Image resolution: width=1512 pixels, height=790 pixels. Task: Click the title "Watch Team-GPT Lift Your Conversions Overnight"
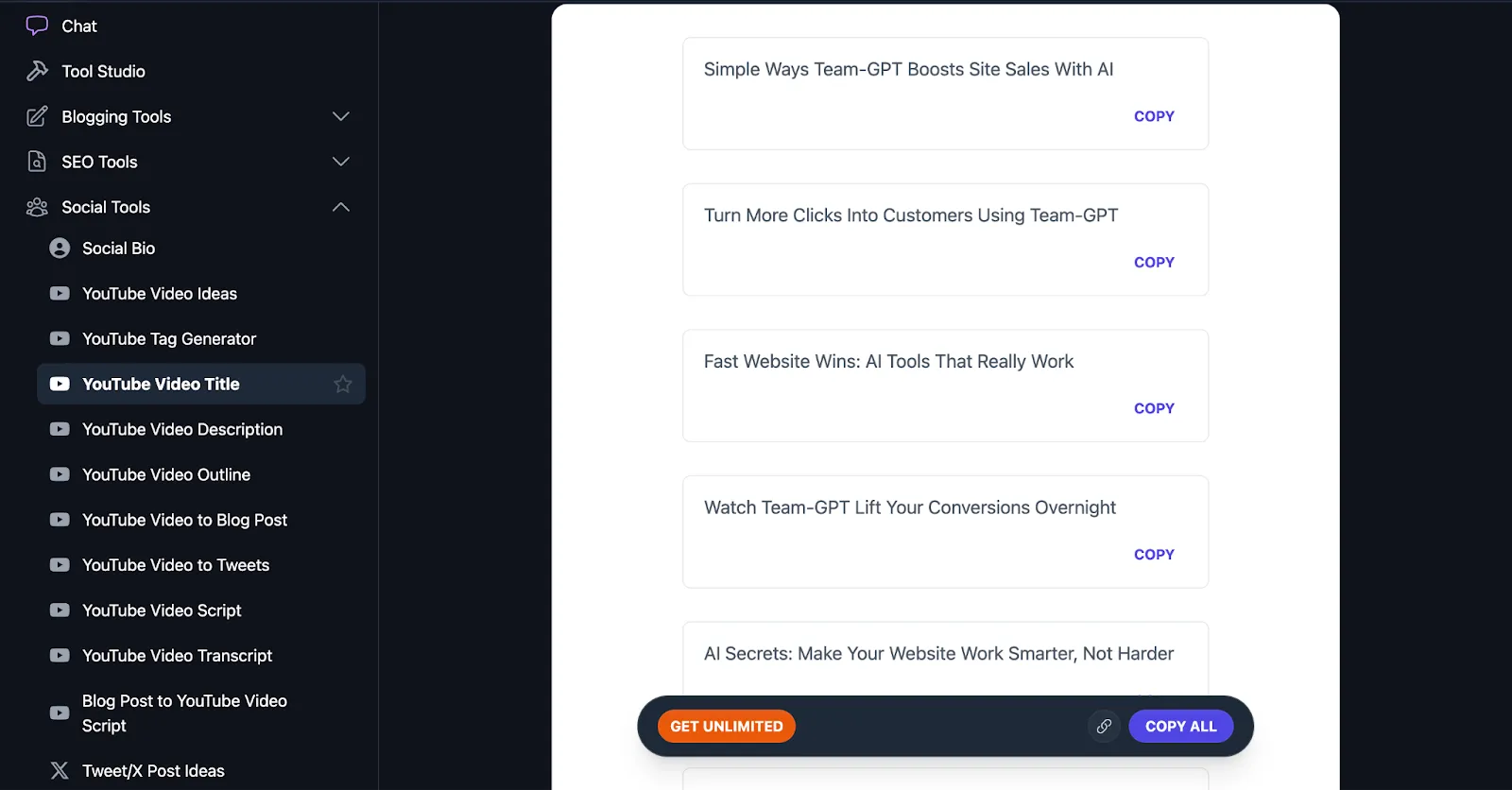point(910,507)
